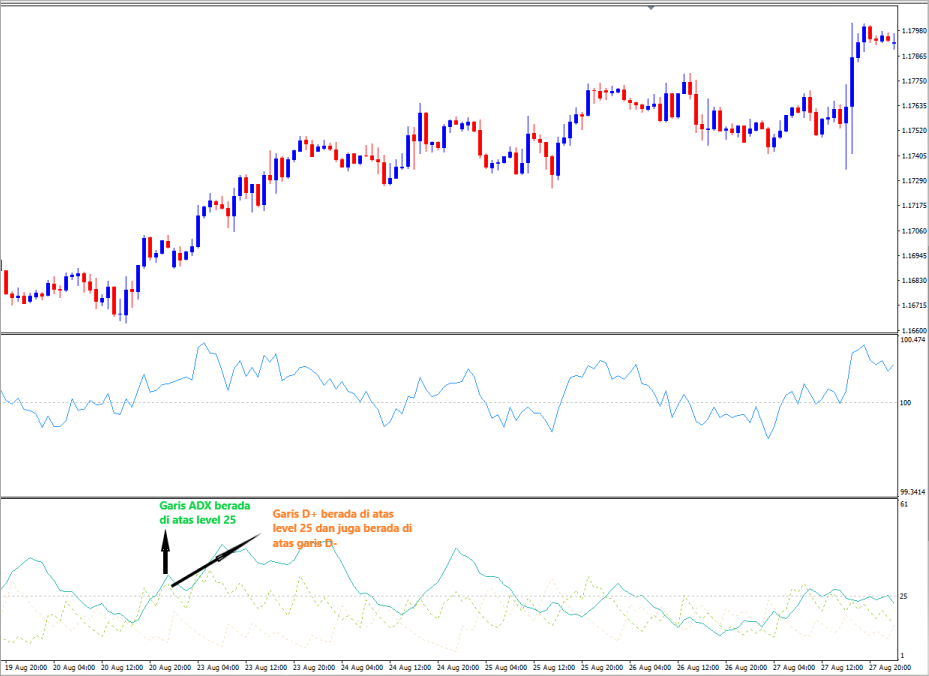Click the 1.17060 price axis label

tap(914, 231)
